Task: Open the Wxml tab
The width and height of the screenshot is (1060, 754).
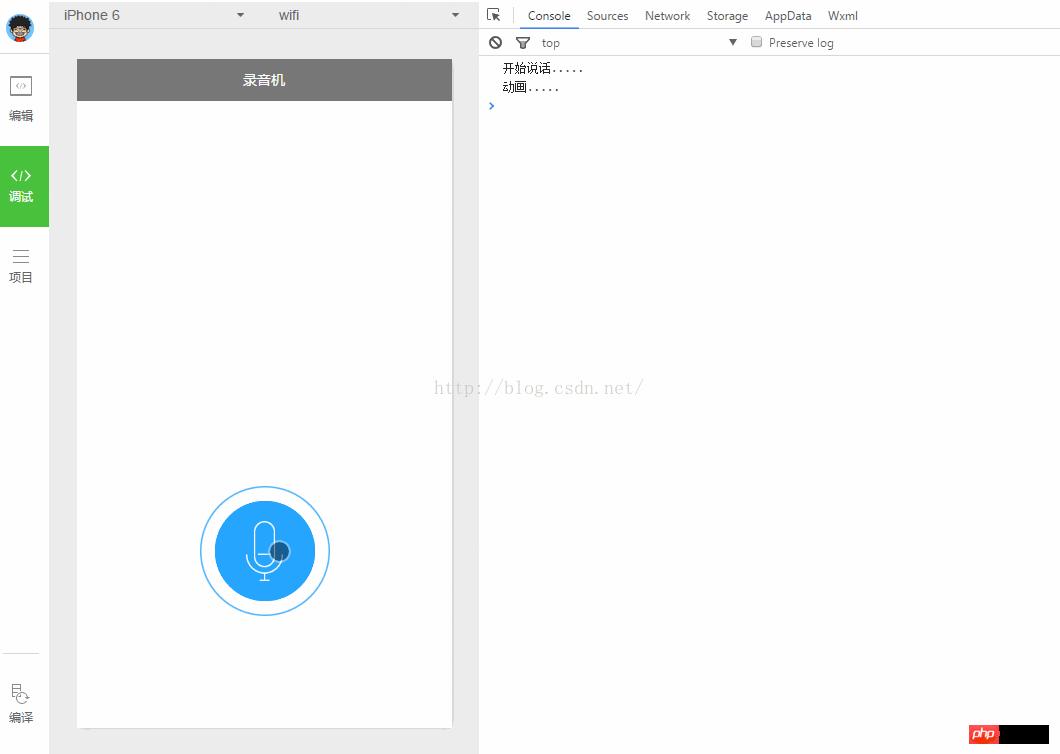Action: pyautogui.click(x=842, y=16)
